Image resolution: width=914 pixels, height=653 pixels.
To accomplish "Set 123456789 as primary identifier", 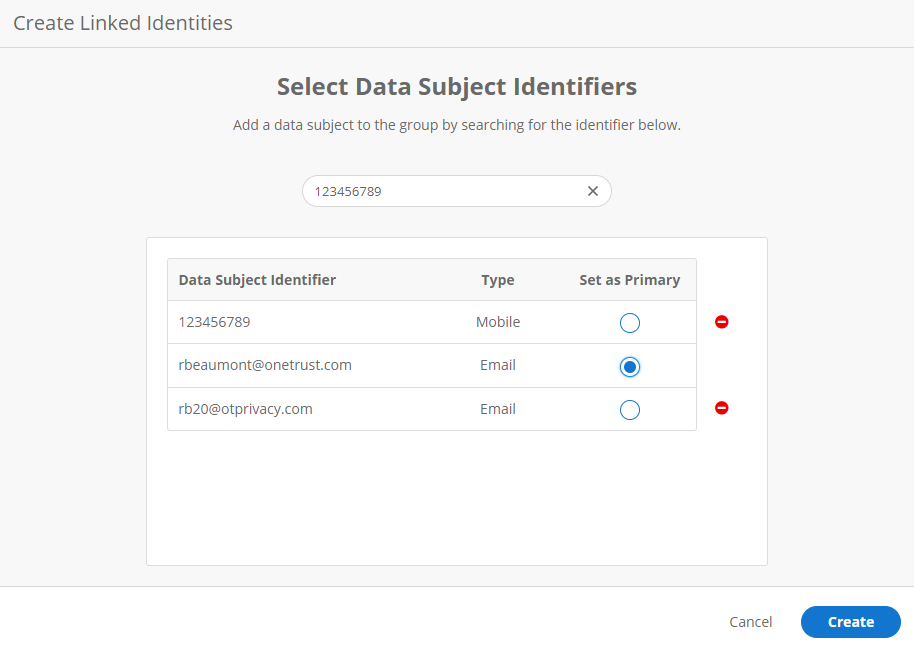I will (629, 322).
